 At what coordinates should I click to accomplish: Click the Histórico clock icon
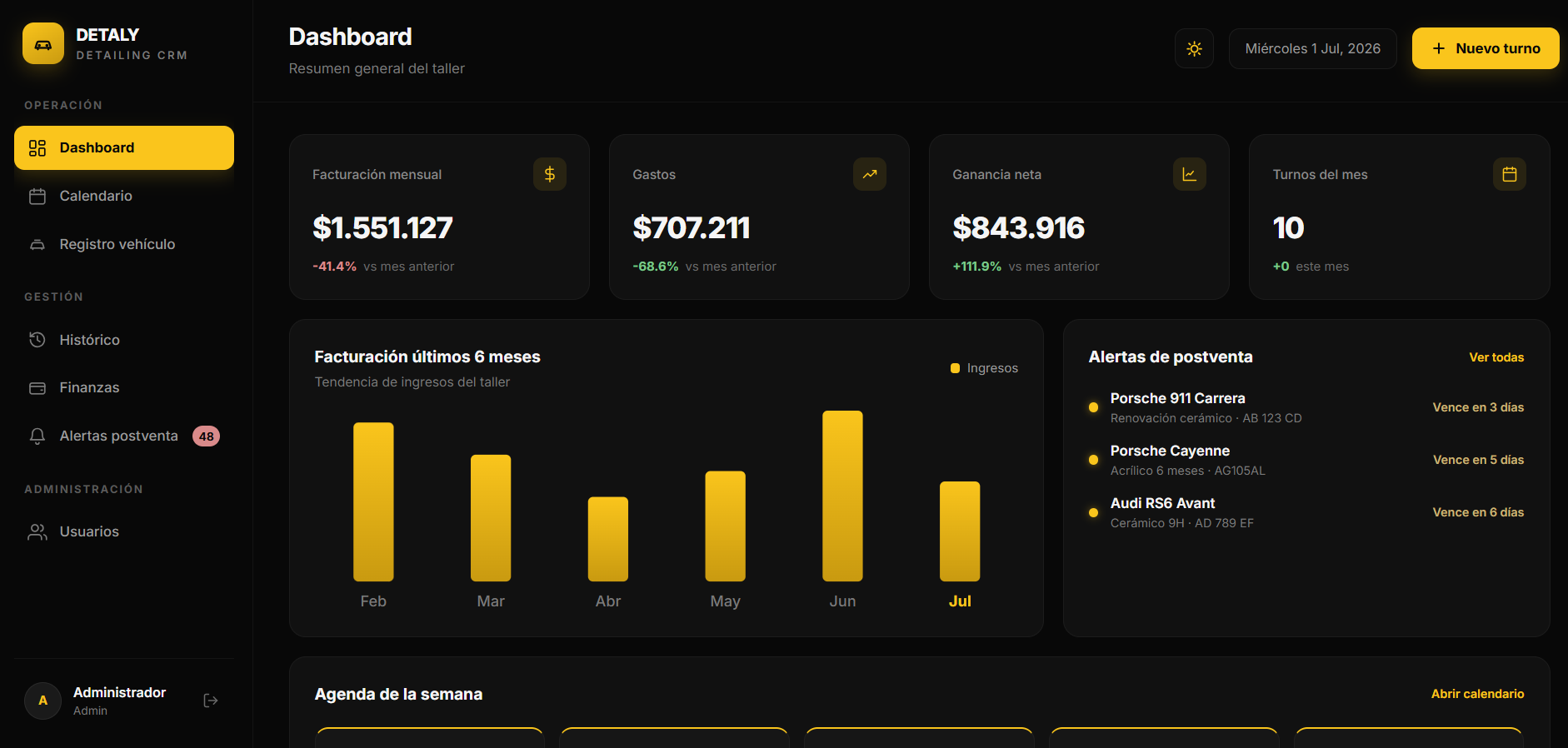pos(37,340)
